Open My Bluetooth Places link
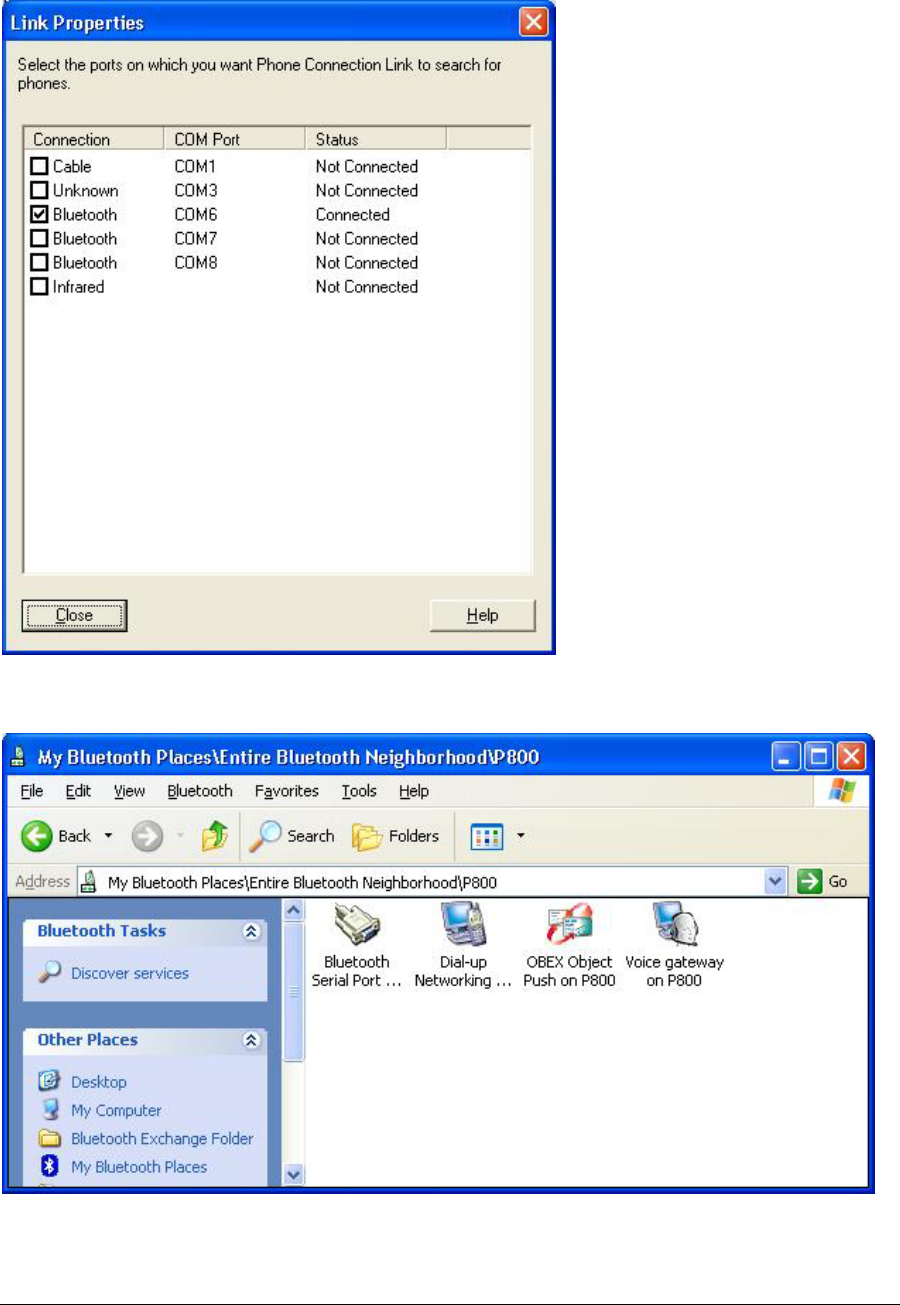Viewport: 900px width, 1305px height. (123, 1166)
